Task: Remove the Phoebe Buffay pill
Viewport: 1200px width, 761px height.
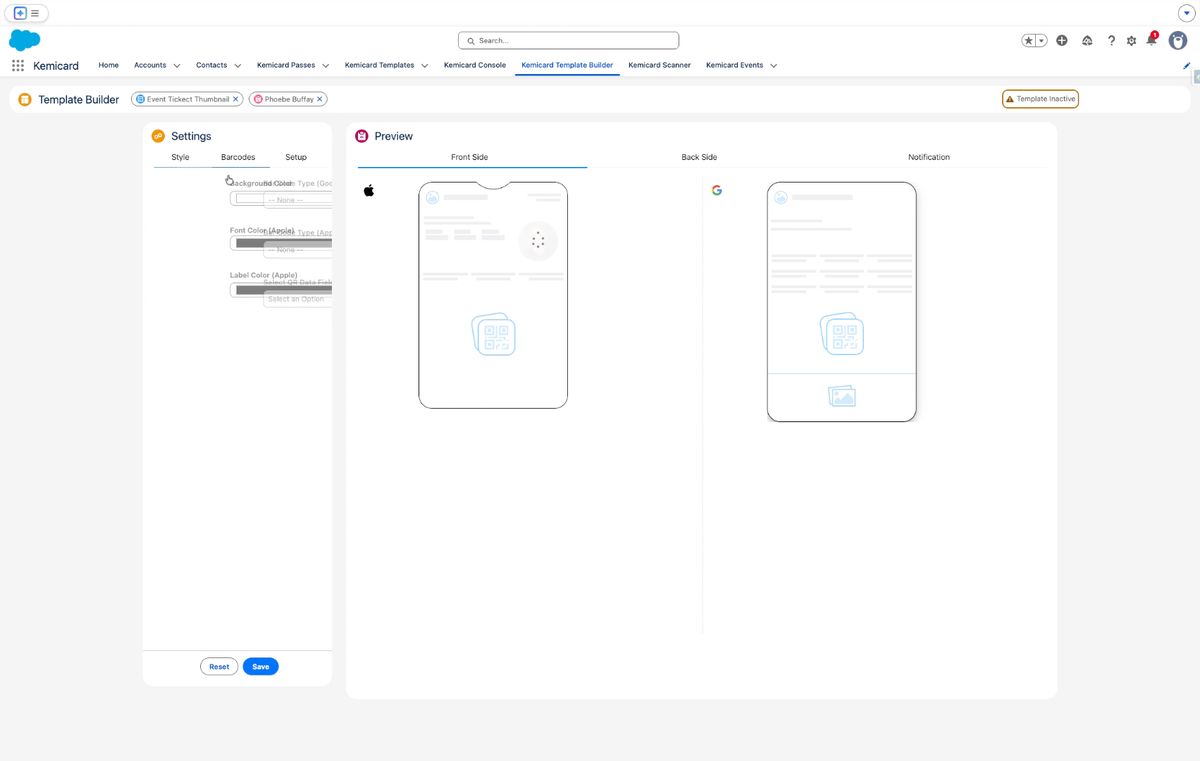Action: point(320,99)
